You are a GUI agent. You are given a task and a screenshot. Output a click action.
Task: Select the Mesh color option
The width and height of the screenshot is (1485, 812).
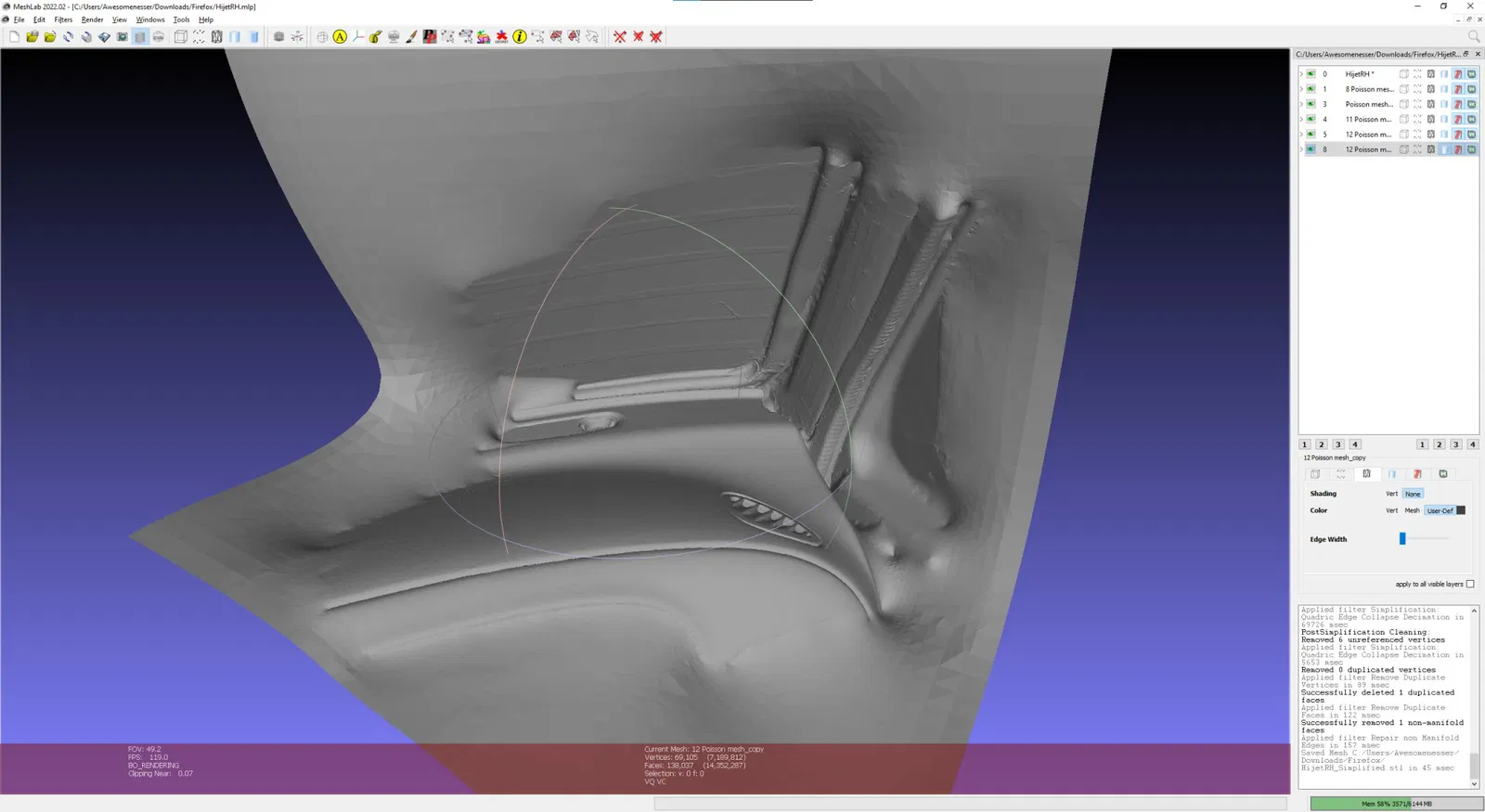(x=1412, y=510)
